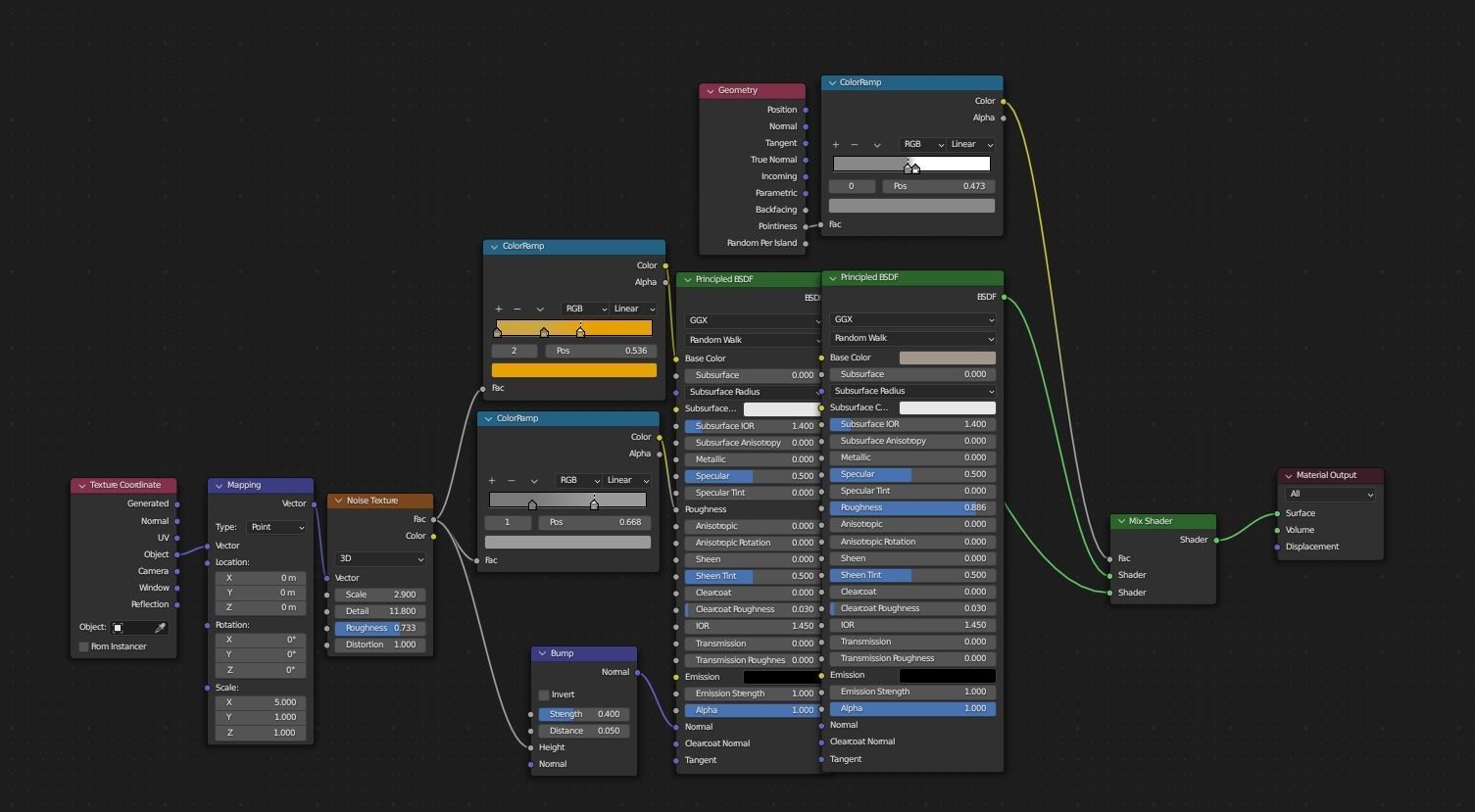This screenshot has height=812, width=1475.
Task: Collapse the Texture Coordinate node
Action: tap(81, 485)
